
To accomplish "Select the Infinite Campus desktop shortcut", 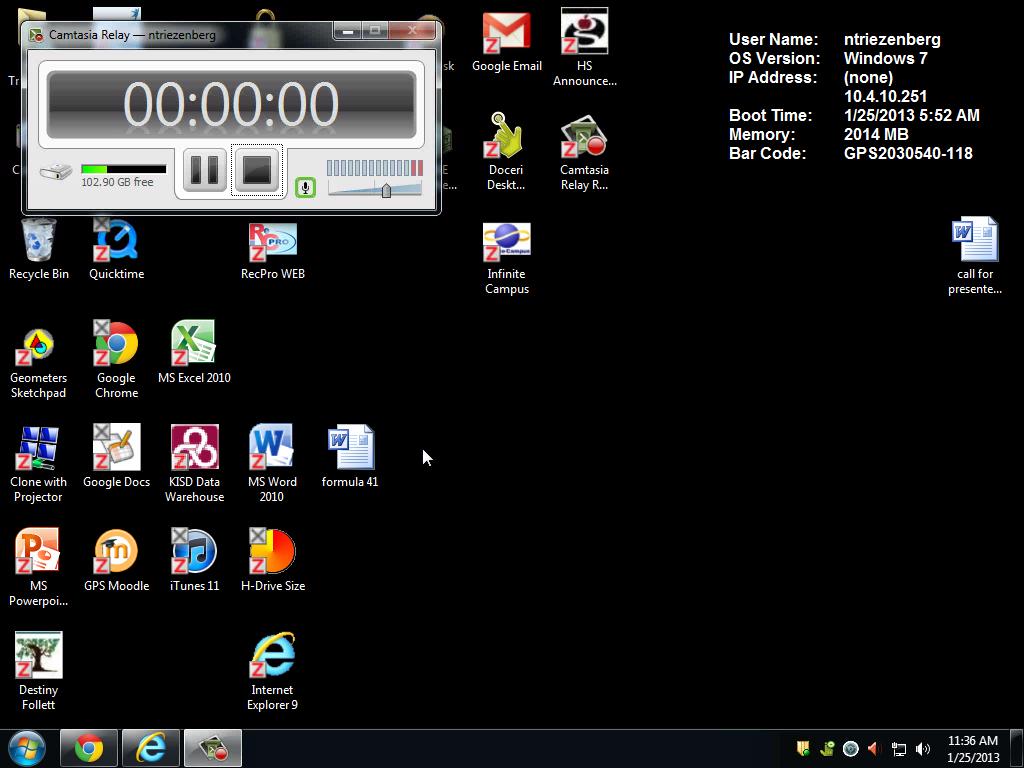I will point(507,259).
